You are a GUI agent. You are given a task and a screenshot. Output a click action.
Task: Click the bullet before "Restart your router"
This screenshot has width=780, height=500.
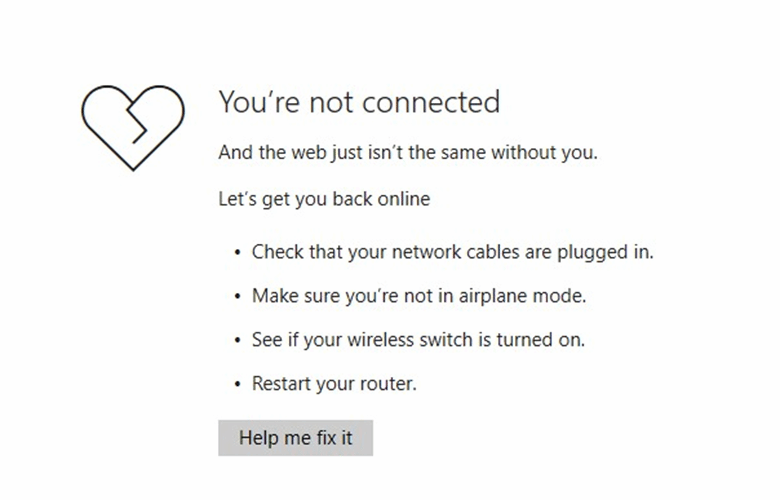click(237, 385)
